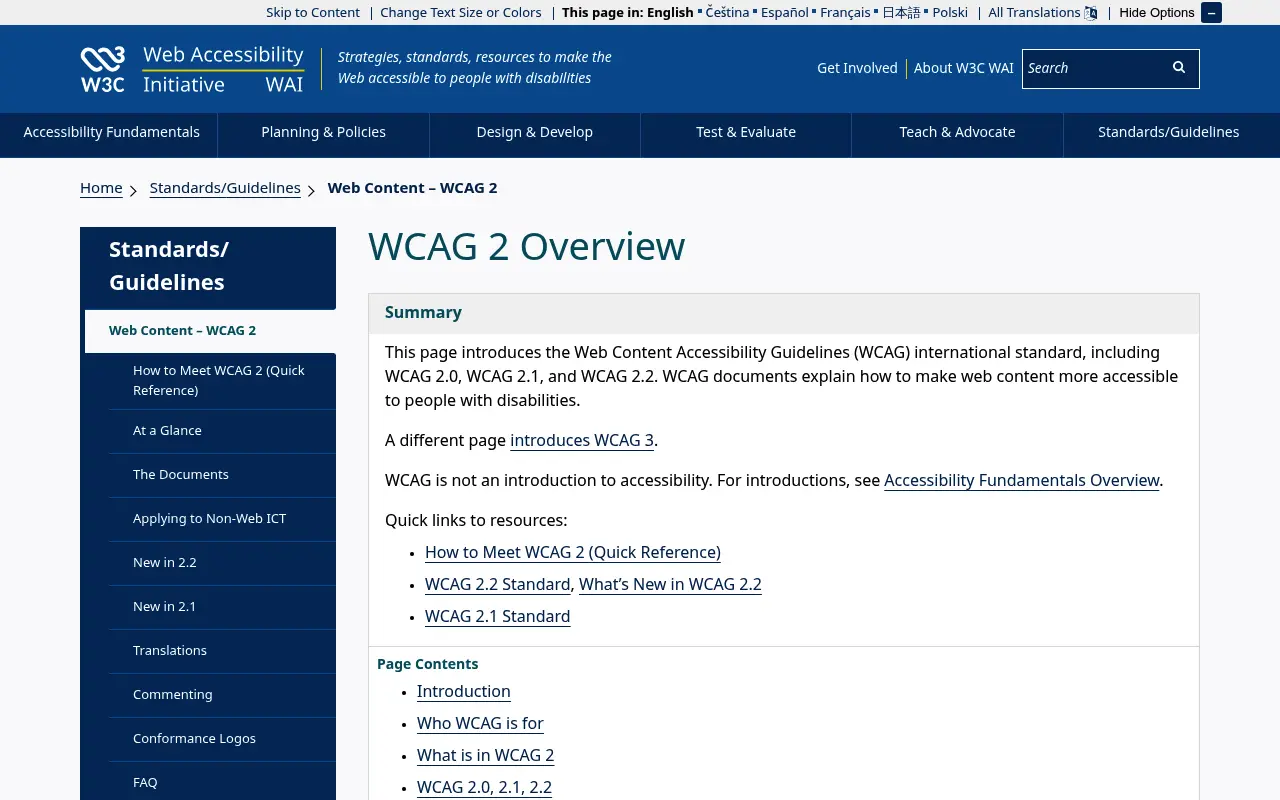
Task: Skip to Content link
Action: coord(313,13)
